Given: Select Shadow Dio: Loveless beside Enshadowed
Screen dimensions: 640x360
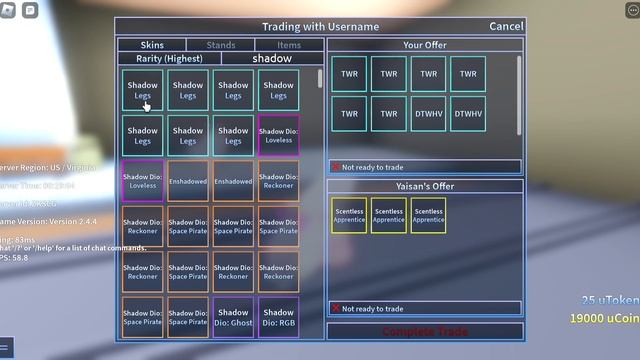Looking at the screenshot, I should [x=142, y=181].
